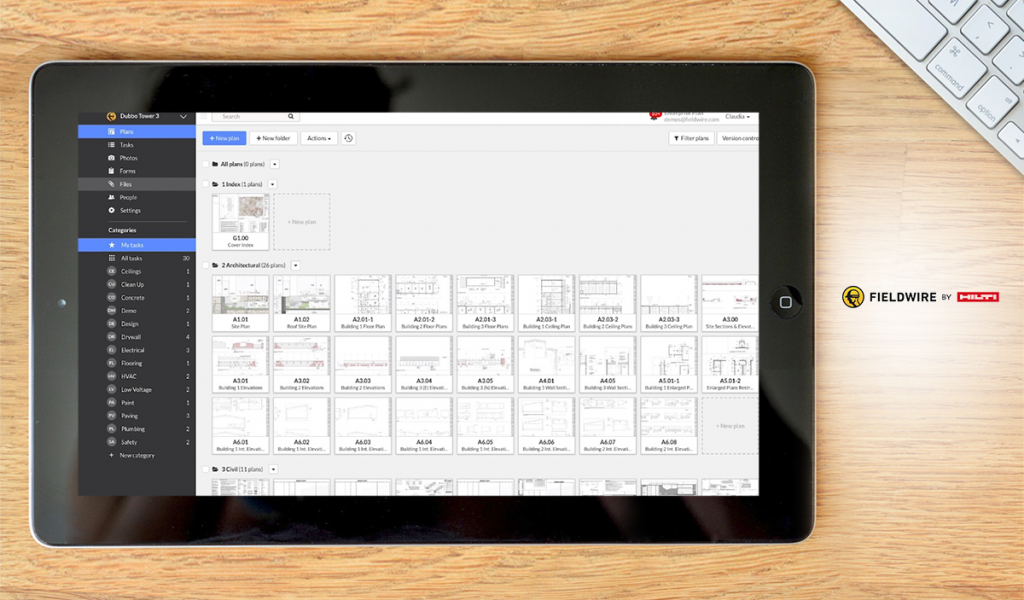Open the Plans section in the sidebar
1024x600 pixels.
click(127, 132)
